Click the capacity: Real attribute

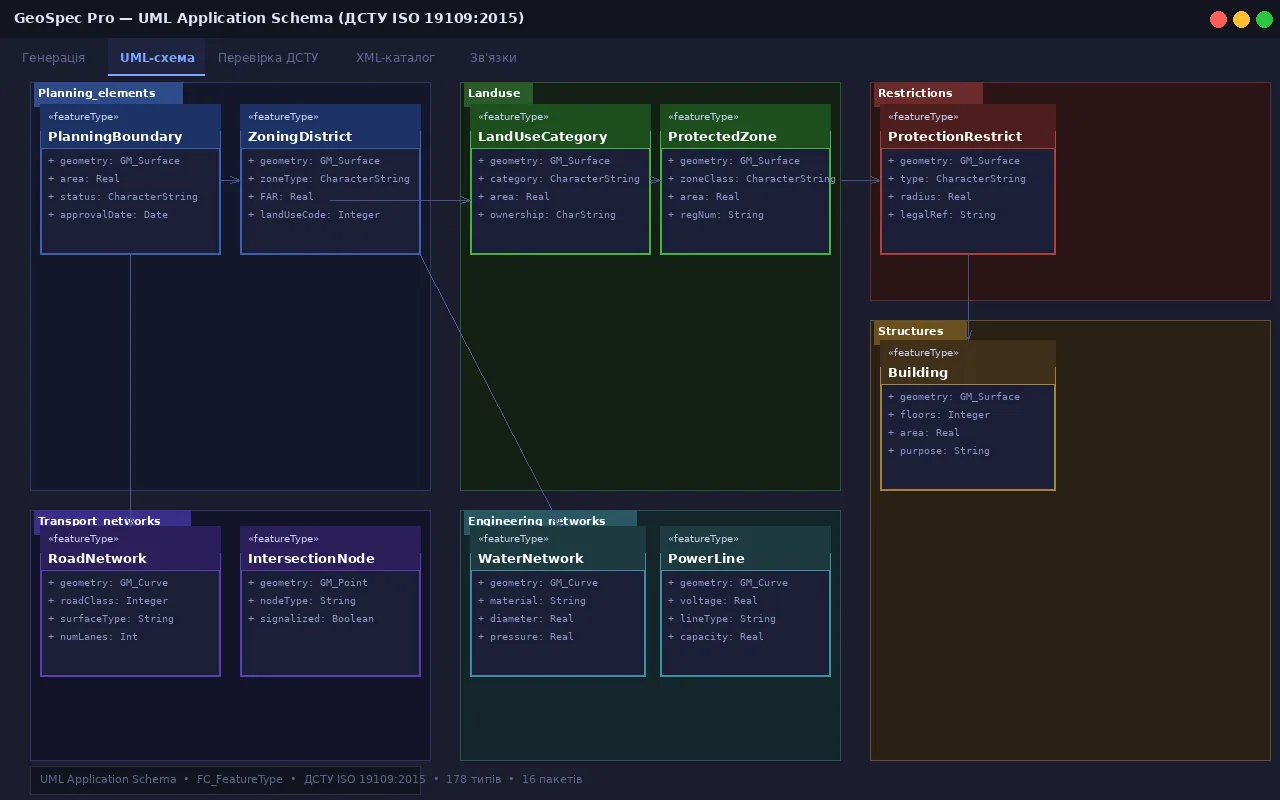point(716,637)
